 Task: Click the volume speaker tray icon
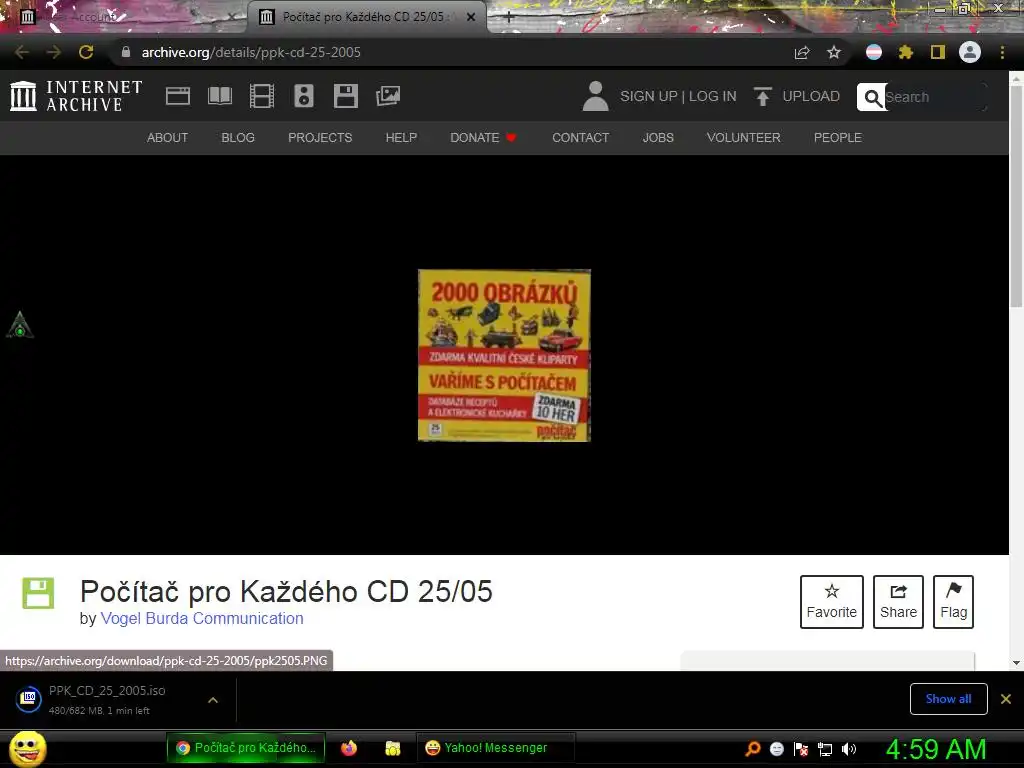click(x=848, y=749)
